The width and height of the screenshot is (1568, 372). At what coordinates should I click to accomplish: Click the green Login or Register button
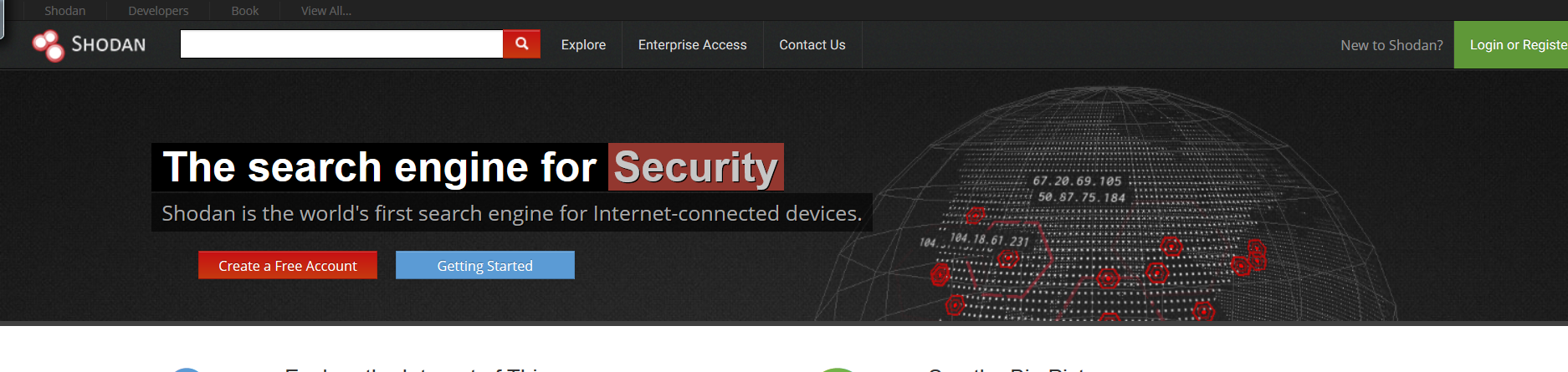(1514, 45)
